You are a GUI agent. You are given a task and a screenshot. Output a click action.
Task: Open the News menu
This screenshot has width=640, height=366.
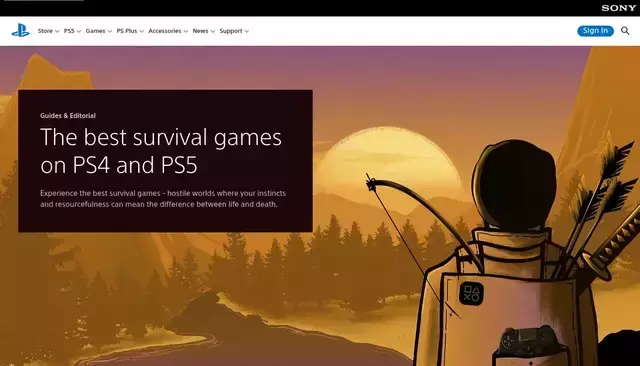pos(200,31)
